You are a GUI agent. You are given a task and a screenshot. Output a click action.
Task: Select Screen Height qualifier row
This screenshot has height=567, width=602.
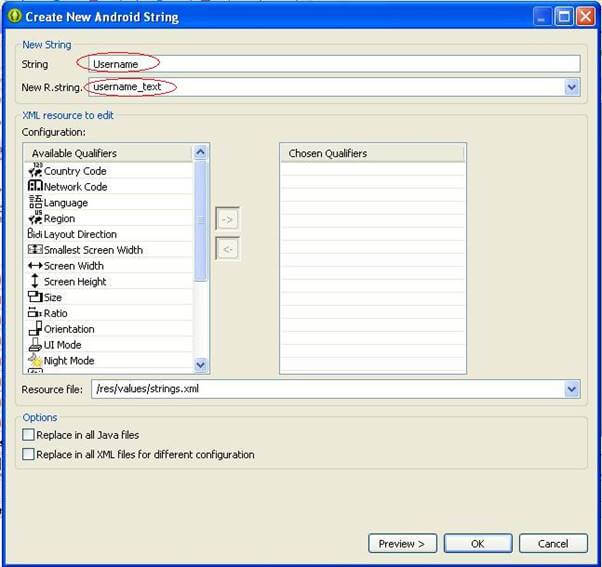point(108,281)
